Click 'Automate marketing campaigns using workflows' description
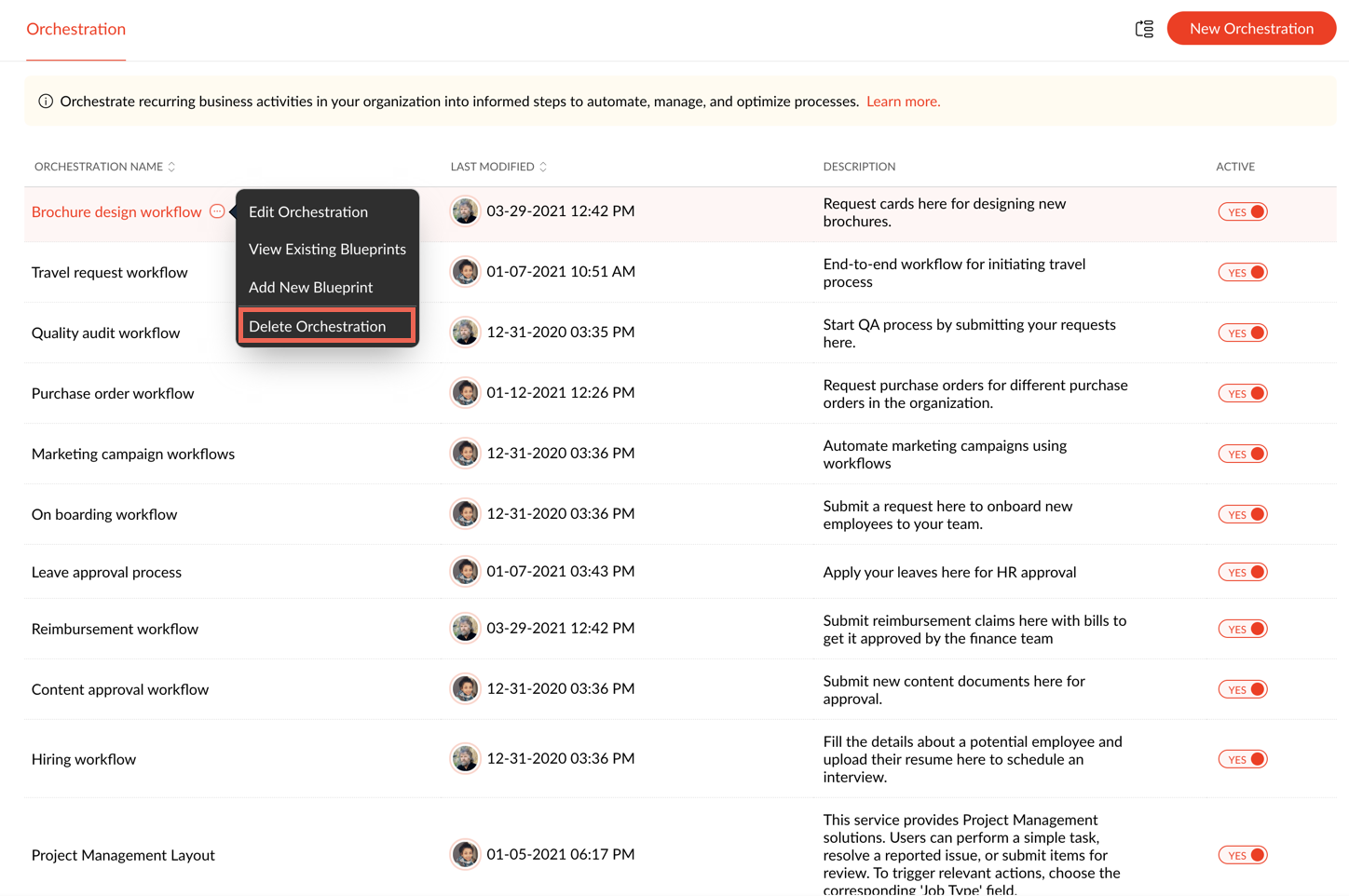1349x896 pixels. click(945, 455)
